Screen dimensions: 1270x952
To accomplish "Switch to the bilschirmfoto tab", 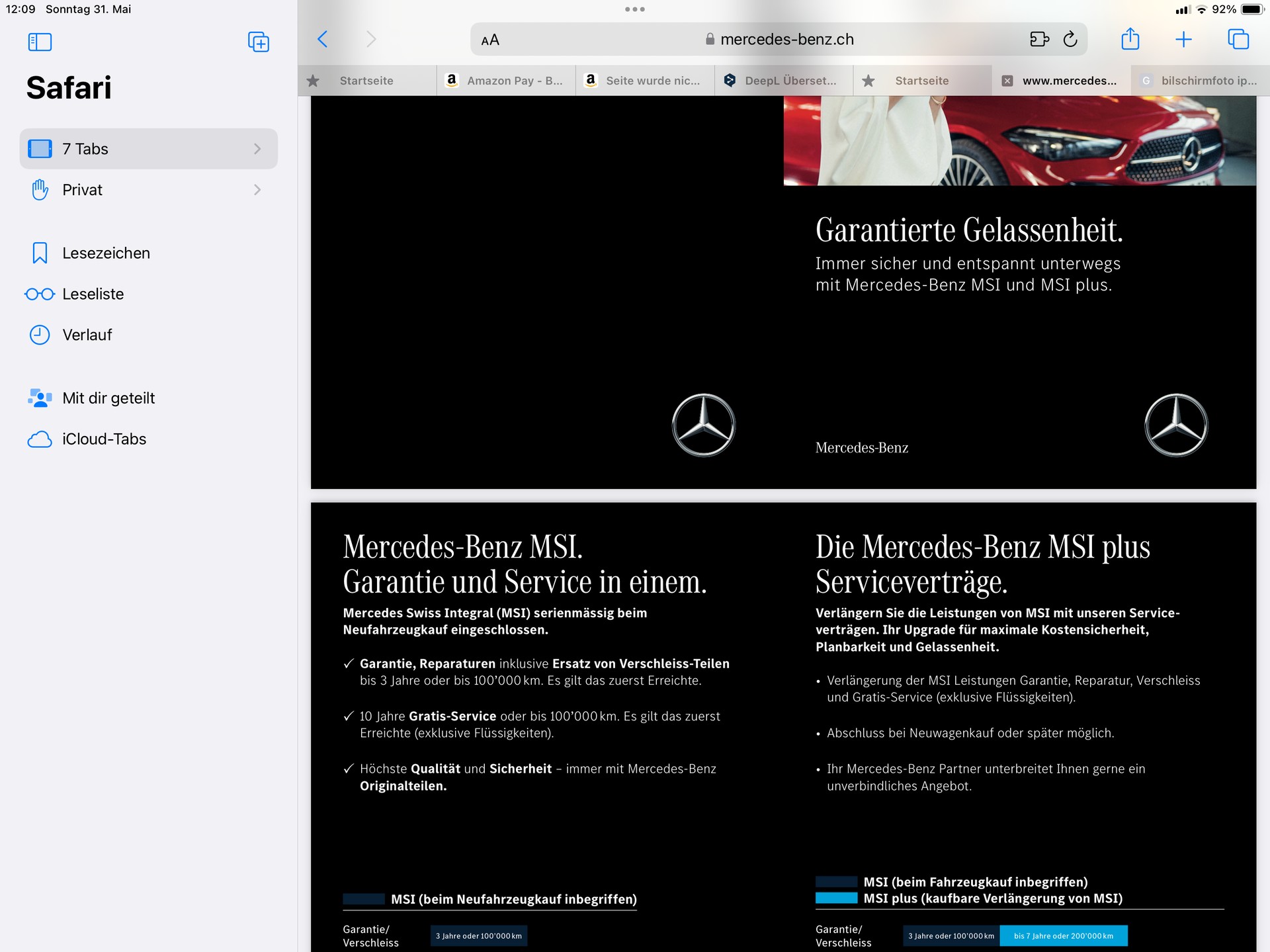I will tap(1201, 81).
